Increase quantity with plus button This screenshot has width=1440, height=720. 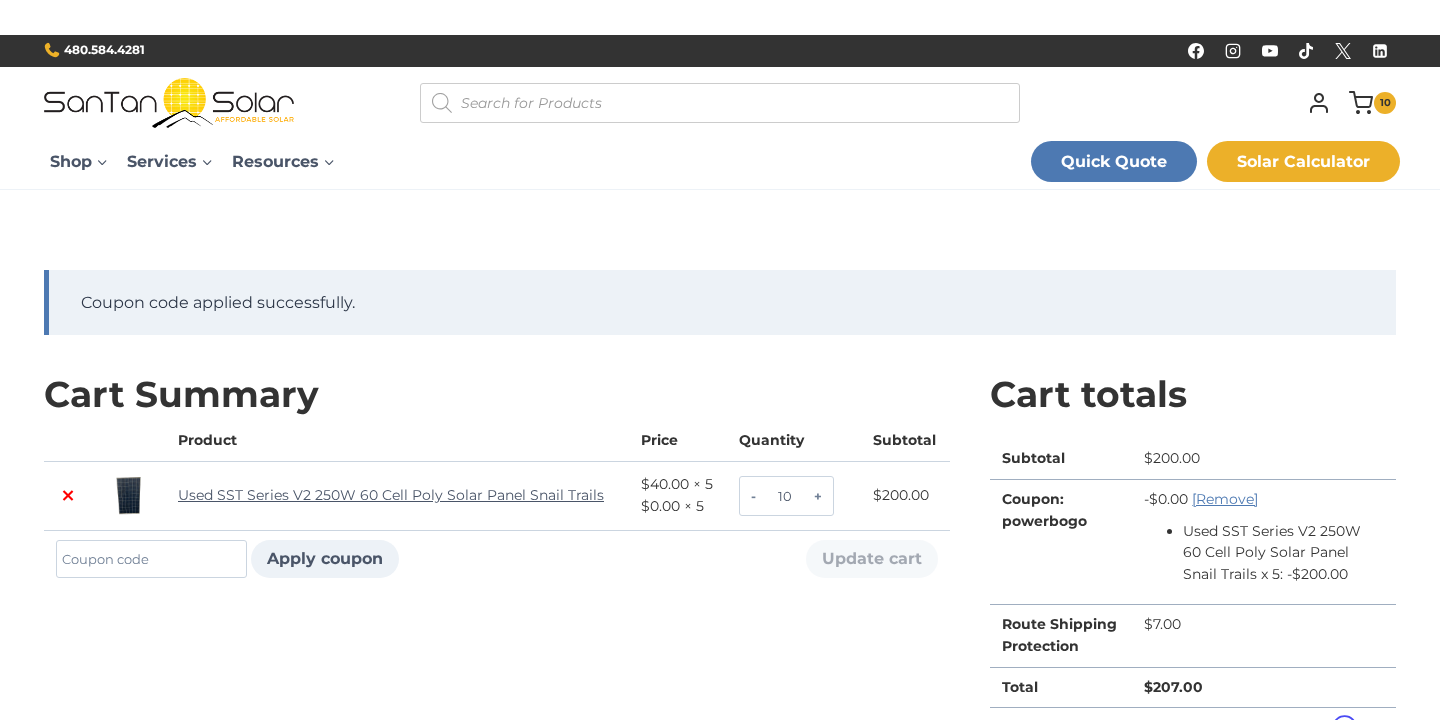tap(818, 496)
